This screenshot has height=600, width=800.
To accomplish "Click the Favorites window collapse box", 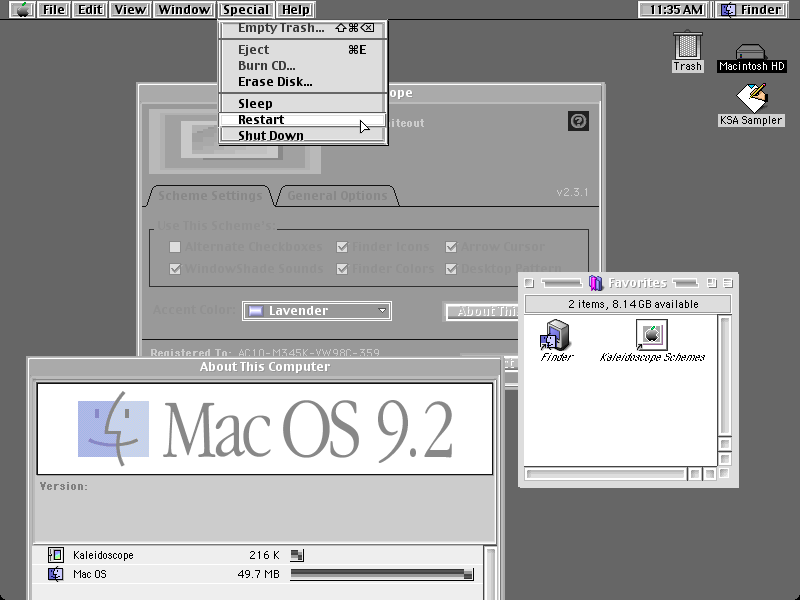I will coord(728,283).
